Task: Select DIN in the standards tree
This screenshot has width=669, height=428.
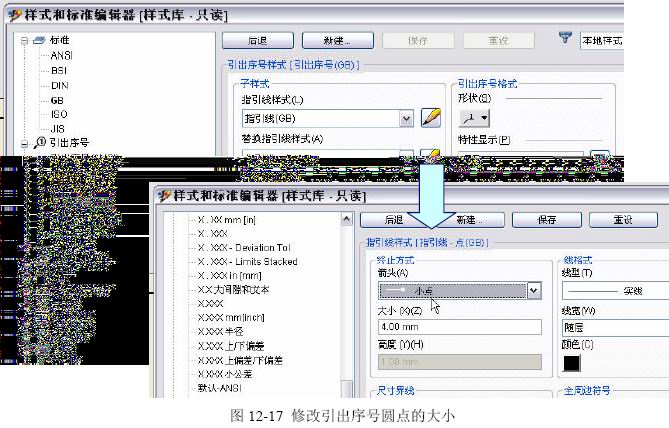Action: point(60,85)
